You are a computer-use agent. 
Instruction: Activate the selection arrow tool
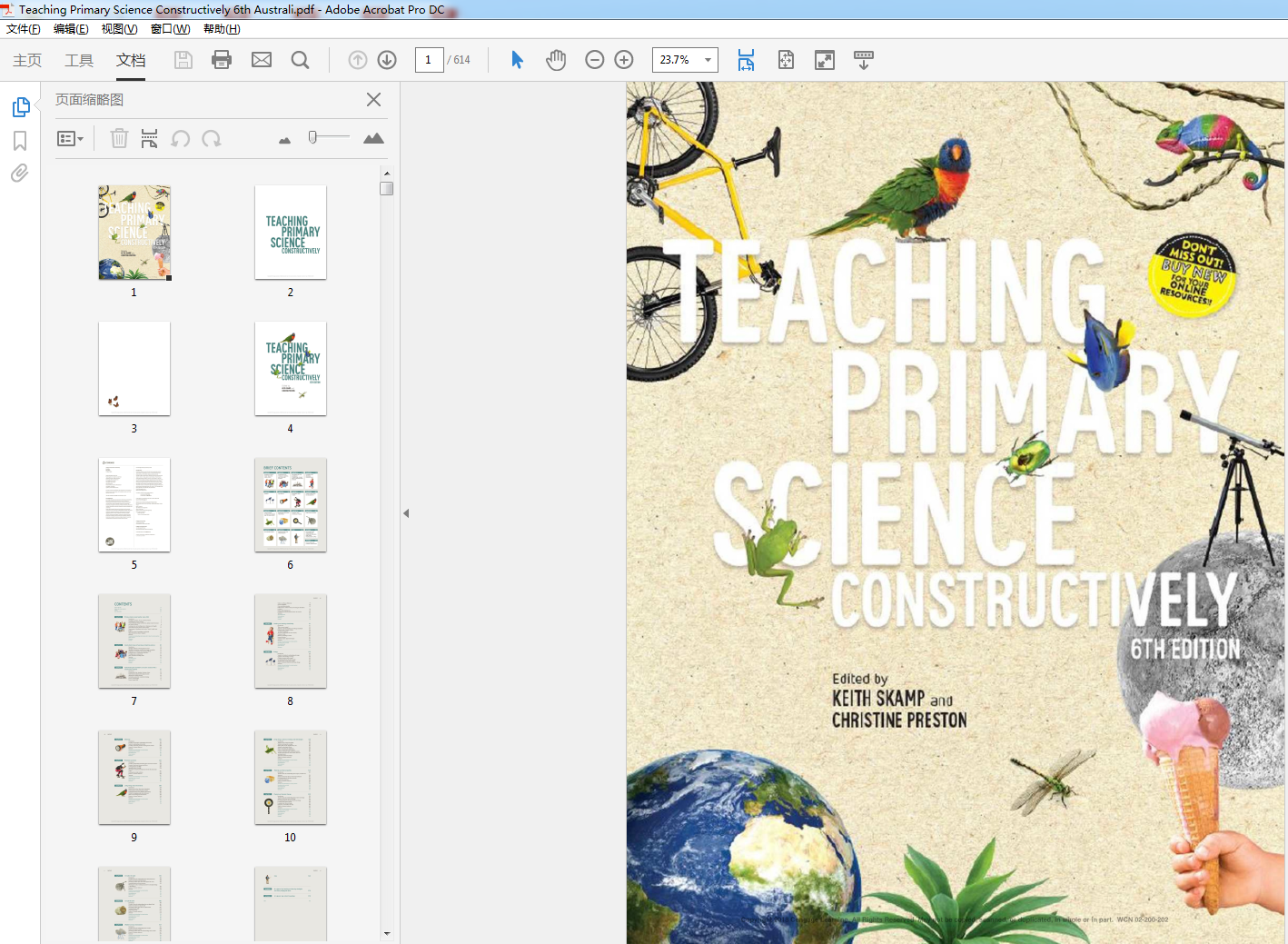517,60
